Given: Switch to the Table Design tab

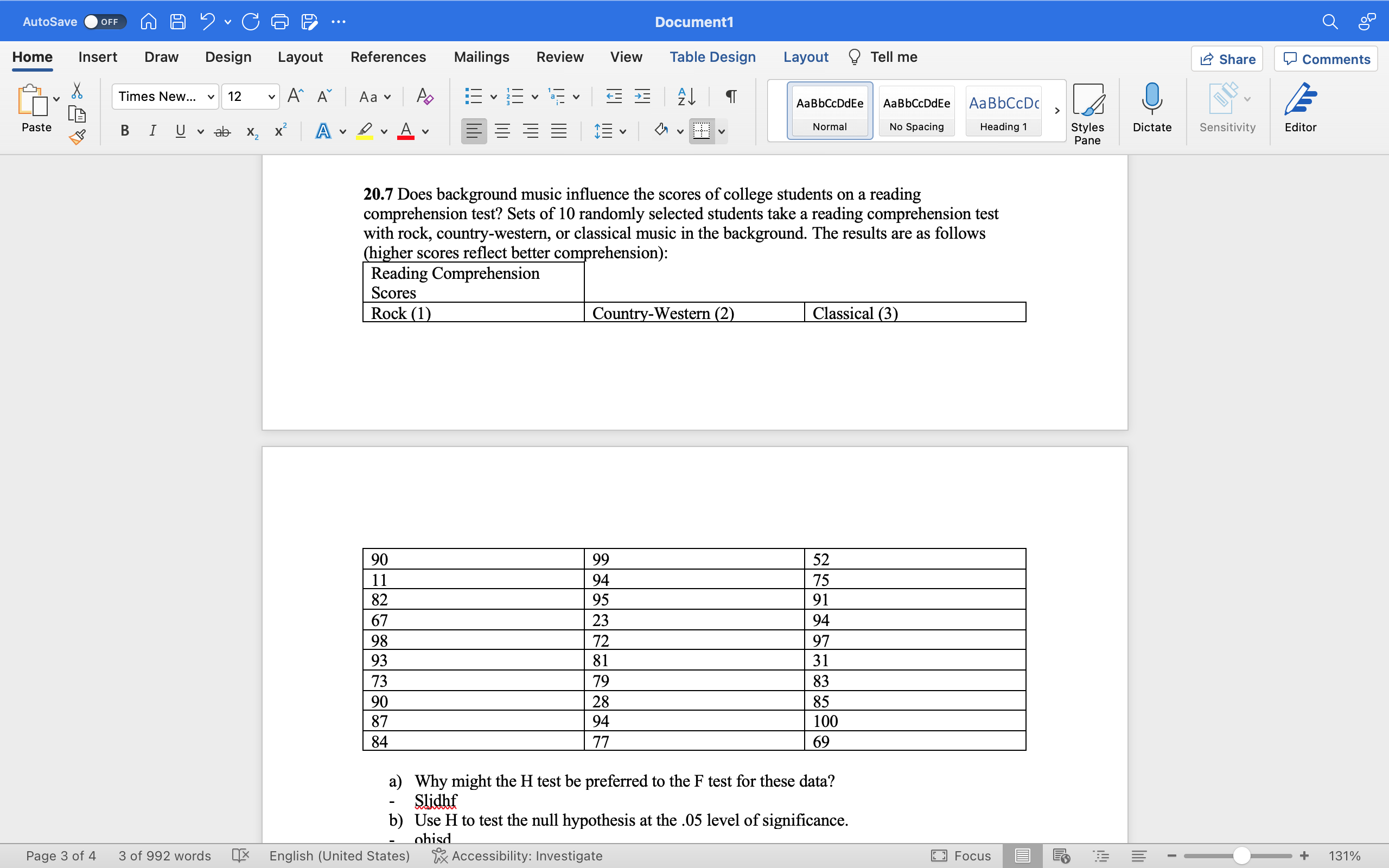Looking at the screenshot, I should (712, 57).
